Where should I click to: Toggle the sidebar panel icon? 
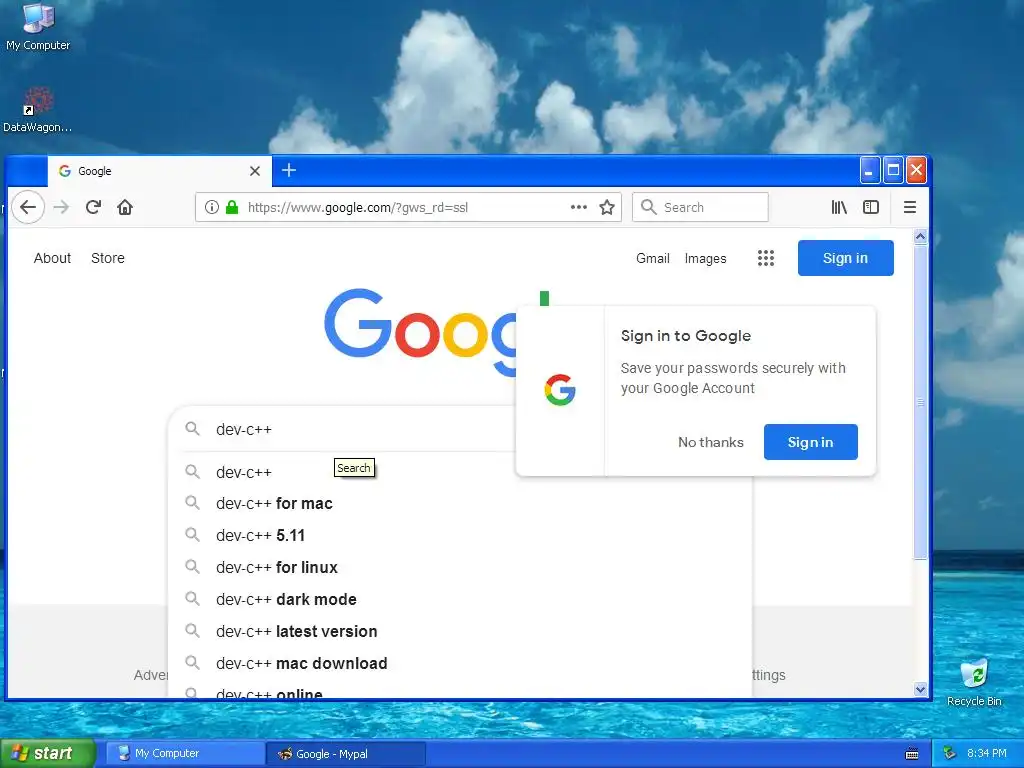coord(871,207)
